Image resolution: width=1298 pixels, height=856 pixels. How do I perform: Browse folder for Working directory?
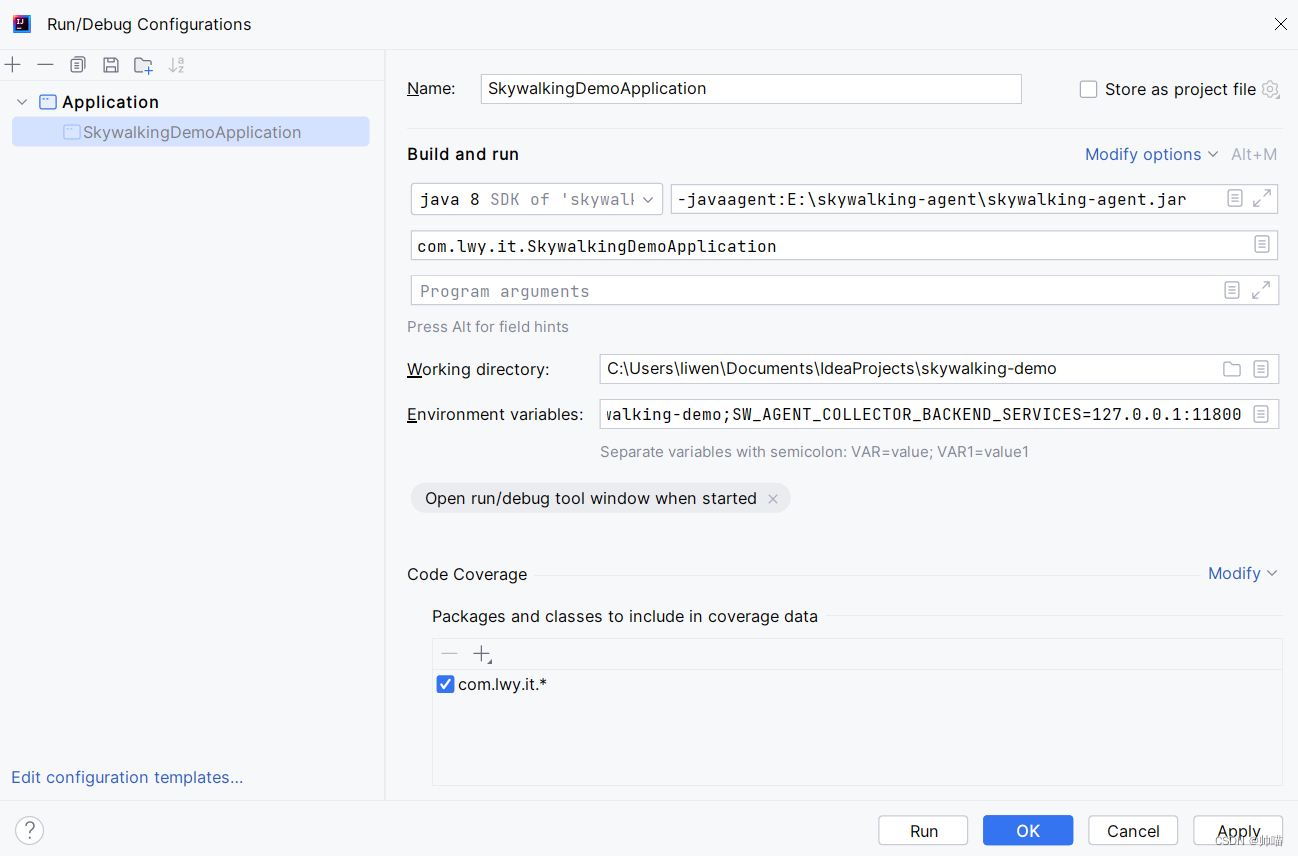pyautogui.click(x=1232, y=369)
